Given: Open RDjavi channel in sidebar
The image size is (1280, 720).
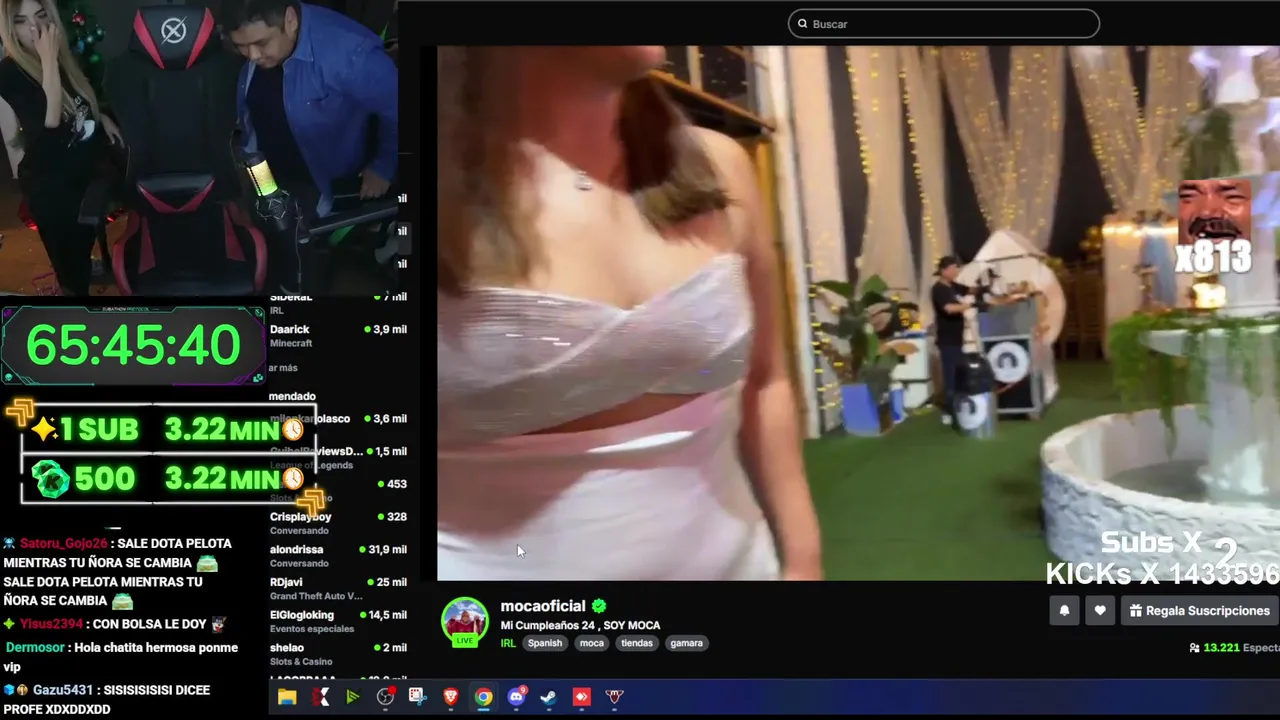Looking at the screenshot, I should (338, 589).
